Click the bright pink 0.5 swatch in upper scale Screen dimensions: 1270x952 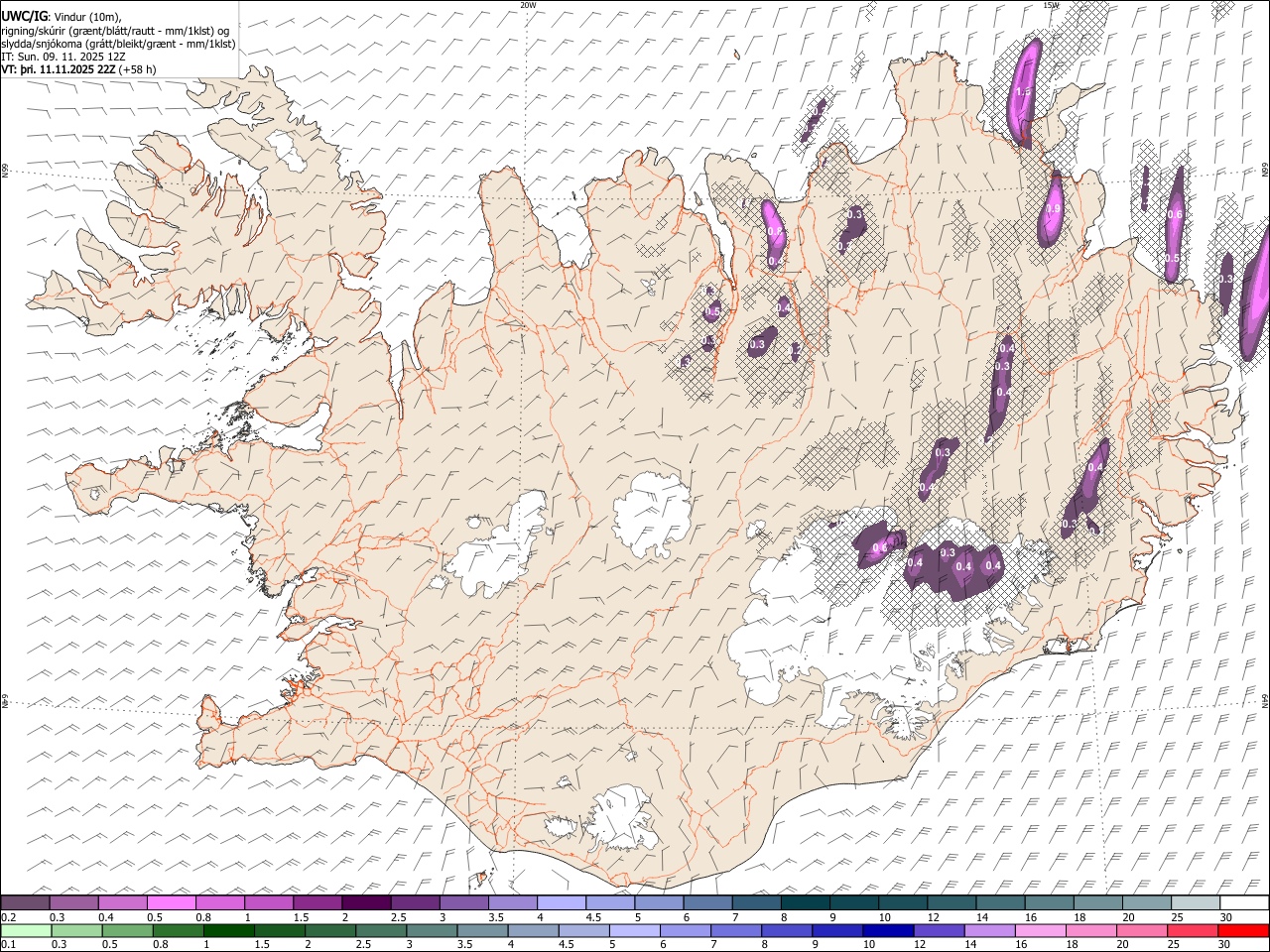[x=171, y=902]
